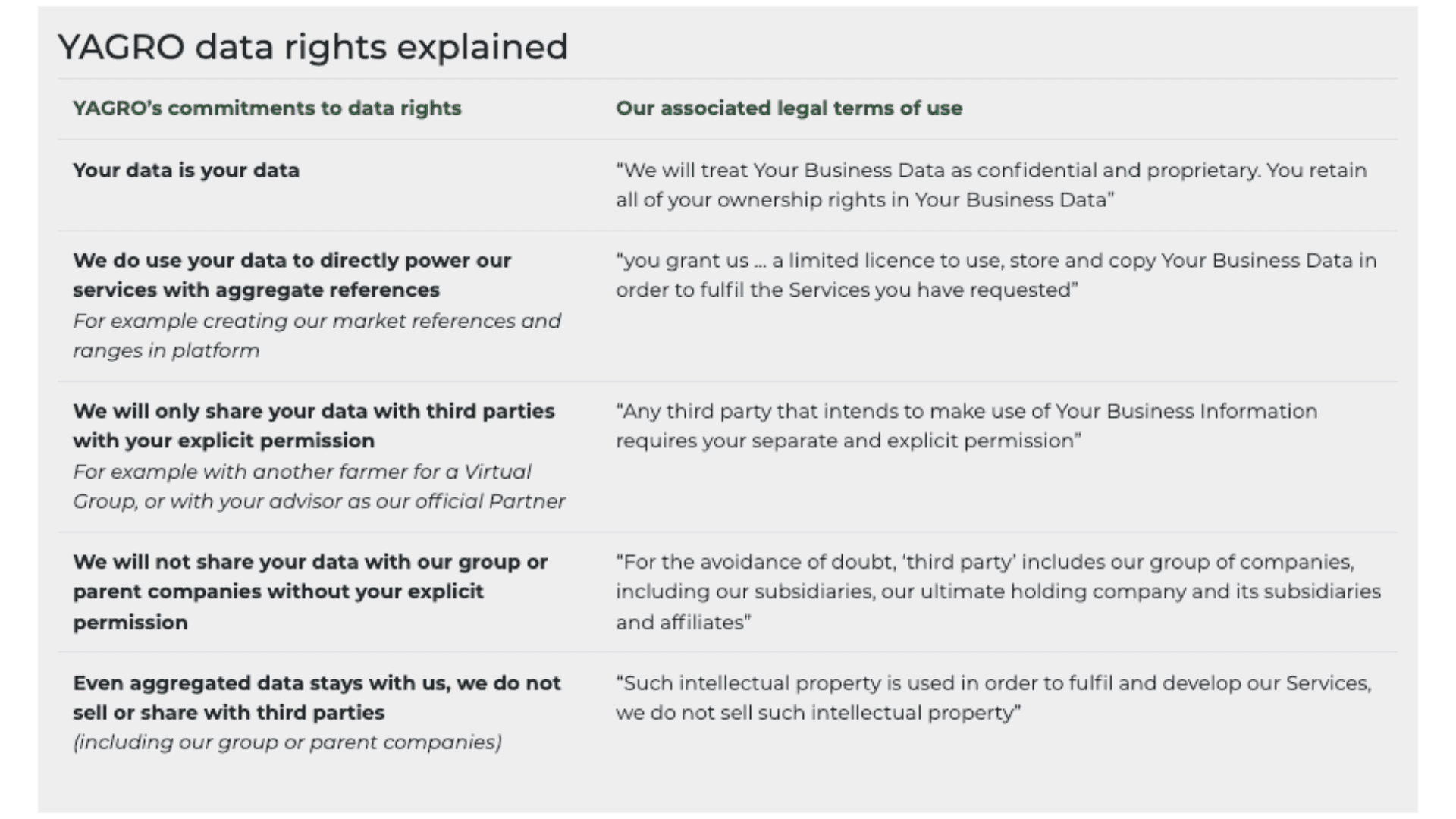This screenshot has width=1456, height=819.
Task: Click the 'YAGRO data rights explained' heading
Action: [313, 47]
